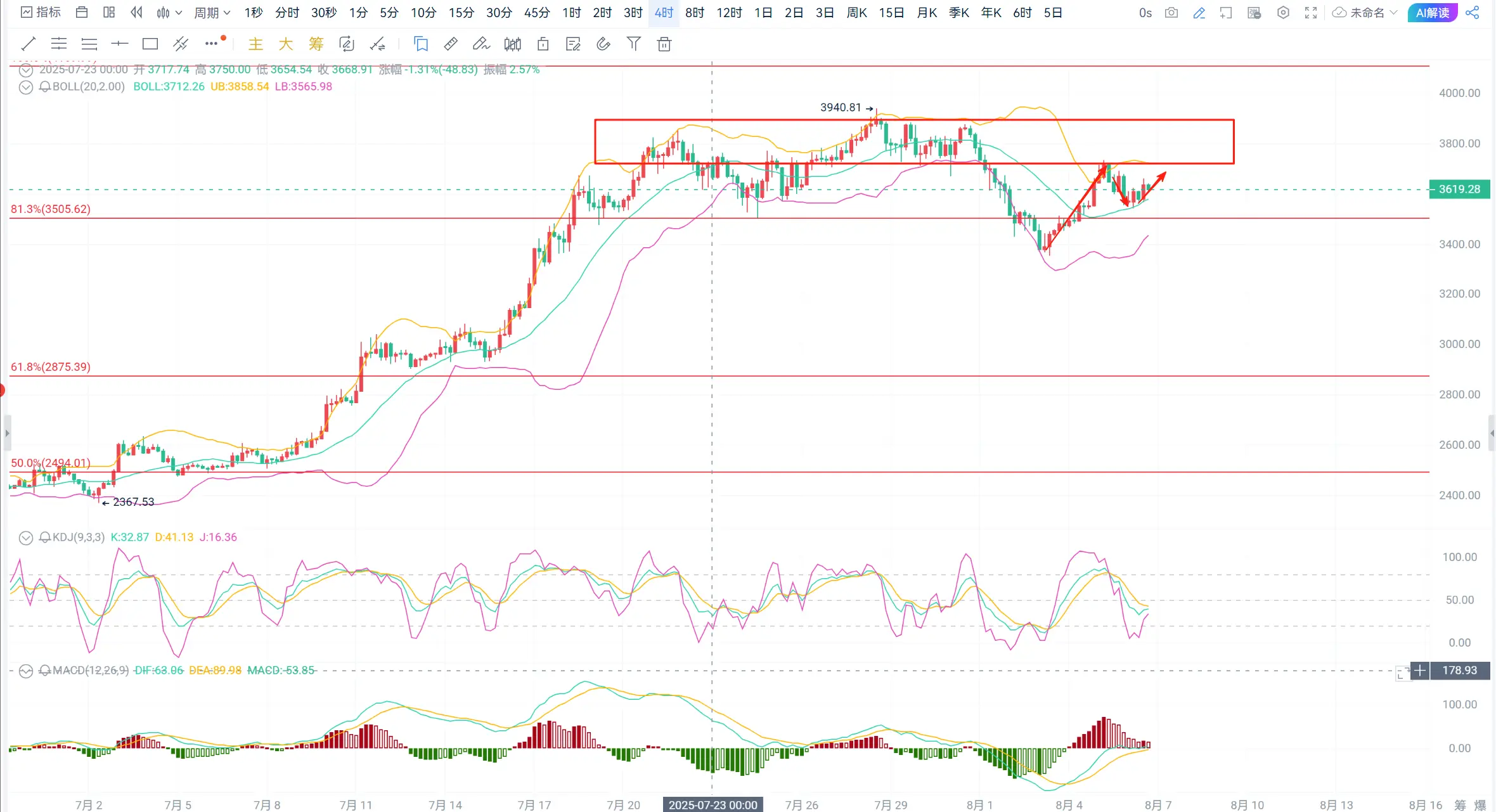Click the 2025-07-23 00:00 time label
Viewport: 1496px width, 812px height.
(713, 805)
